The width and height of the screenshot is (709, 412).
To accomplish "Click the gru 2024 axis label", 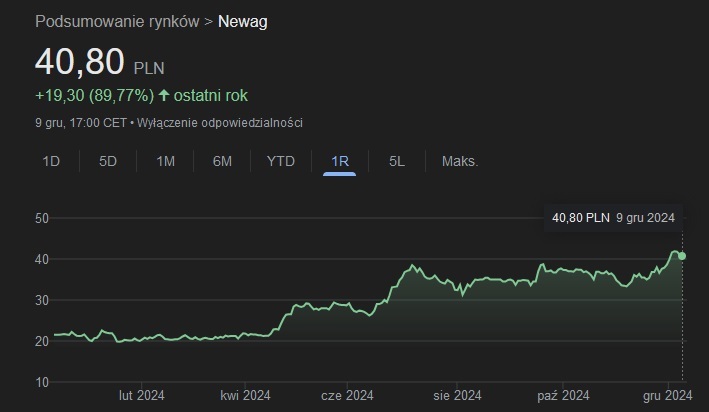I will pyautogui.click(x=668, y=396).
